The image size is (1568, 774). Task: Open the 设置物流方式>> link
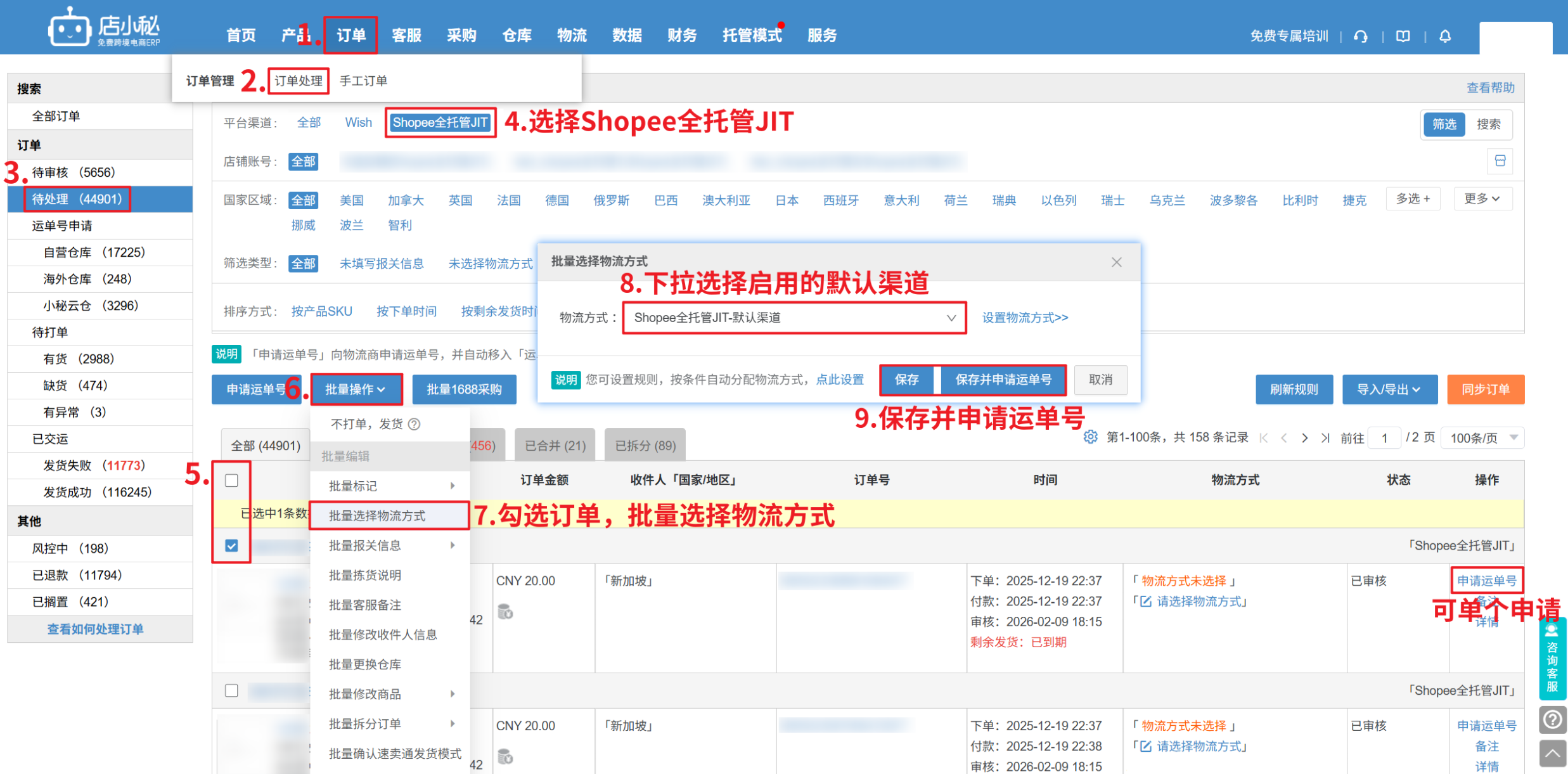coord(1024,318)
